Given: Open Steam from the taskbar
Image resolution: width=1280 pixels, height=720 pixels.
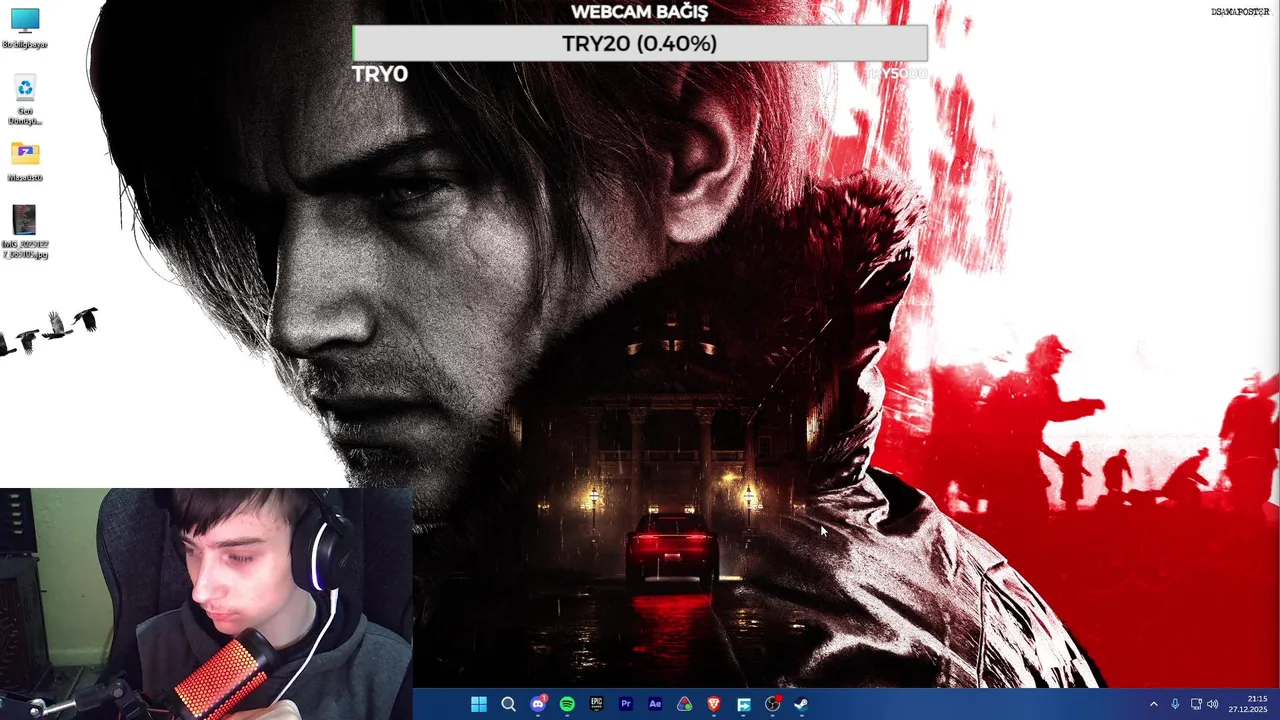Looking at the screenshot, I should (x=802, y=704).
